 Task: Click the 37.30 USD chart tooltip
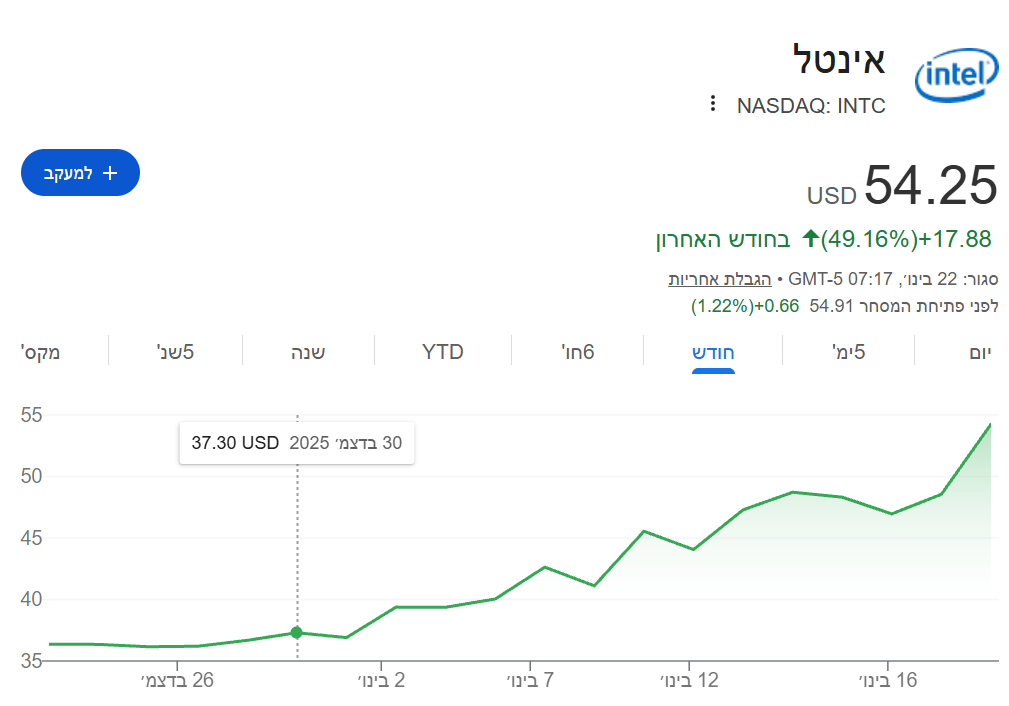coord(296,443)
